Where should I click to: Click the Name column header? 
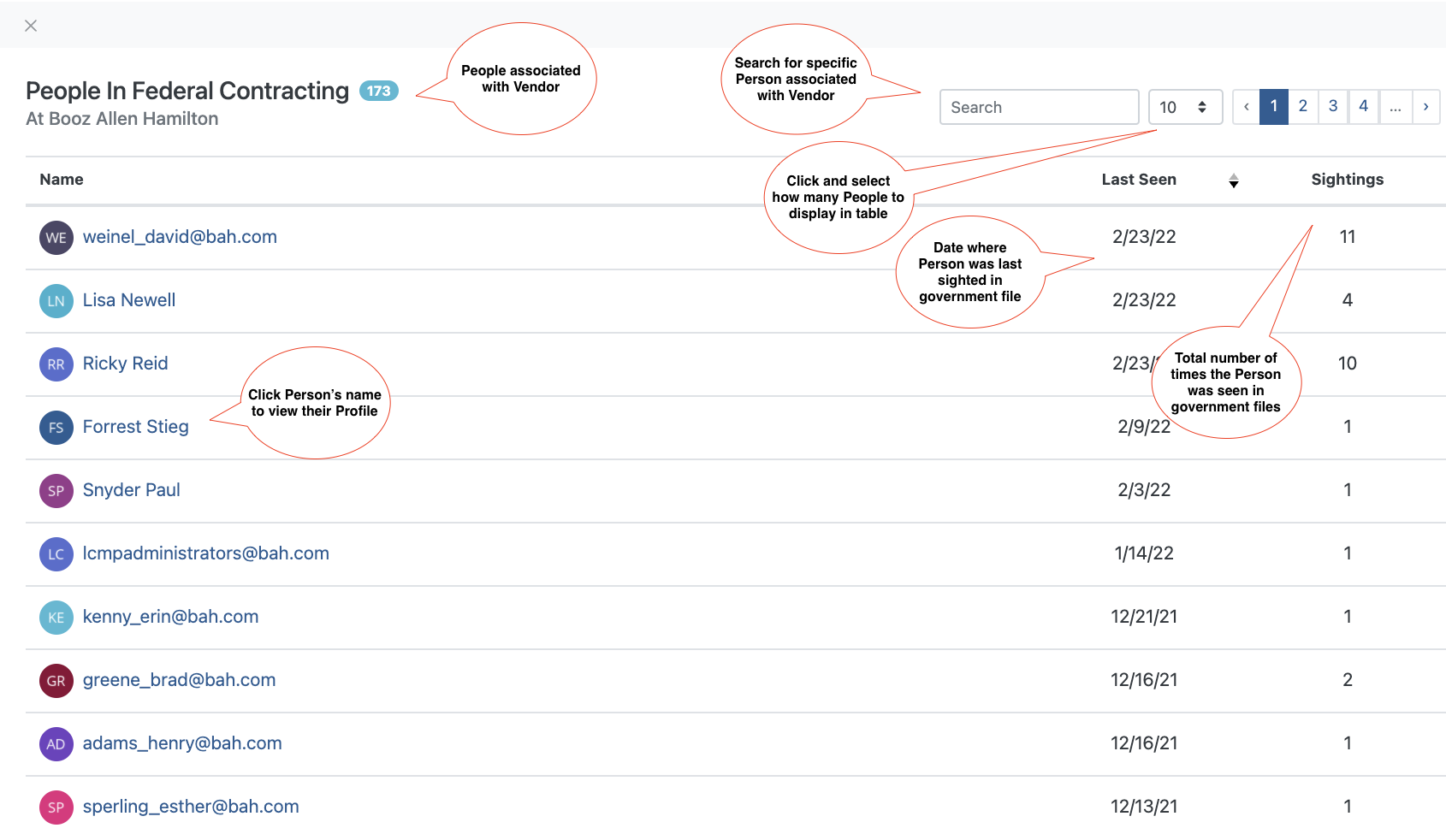coord(62,180)
